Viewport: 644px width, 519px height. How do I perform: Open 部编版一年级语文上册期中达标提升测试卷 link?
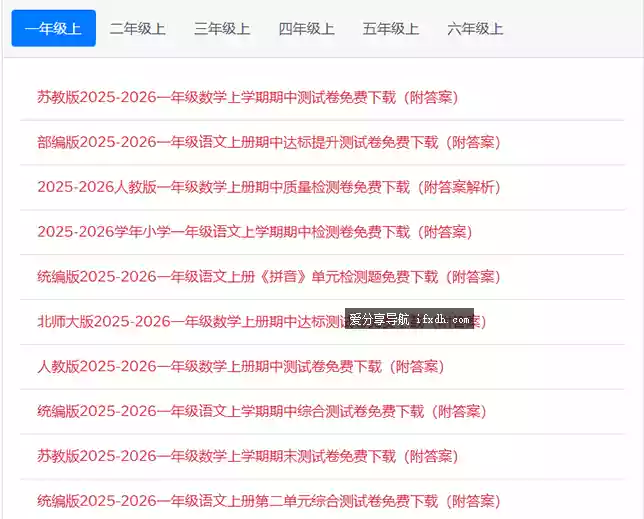[269, 142]
